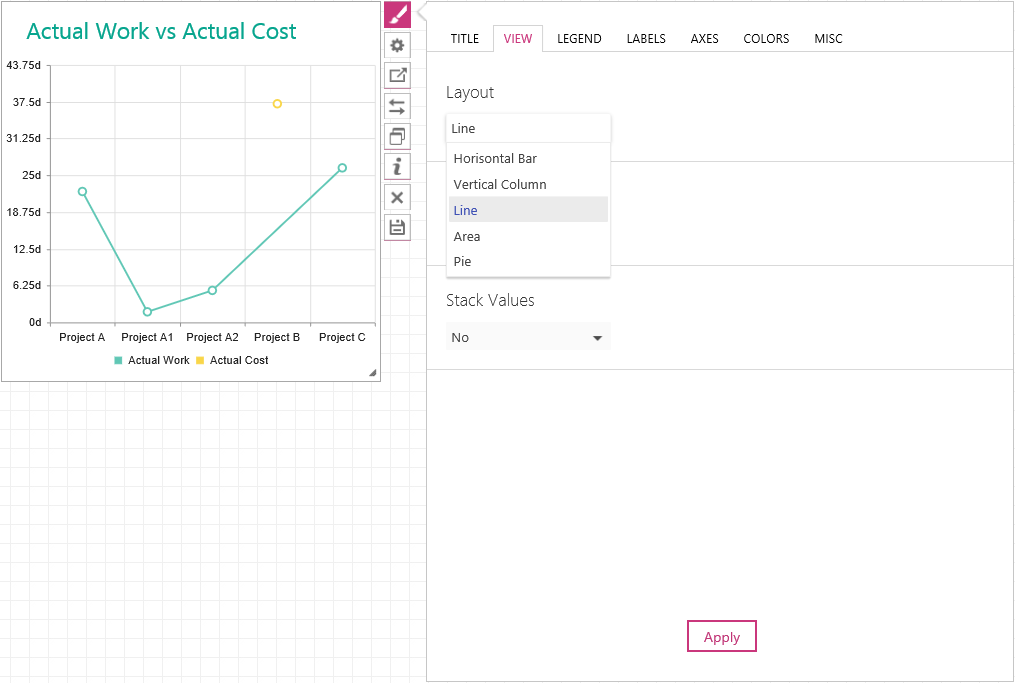Click the chart corner resize handle
The height and width of the screenshot is (683, 1015).
pyautogui.click(x=372, y=373)
